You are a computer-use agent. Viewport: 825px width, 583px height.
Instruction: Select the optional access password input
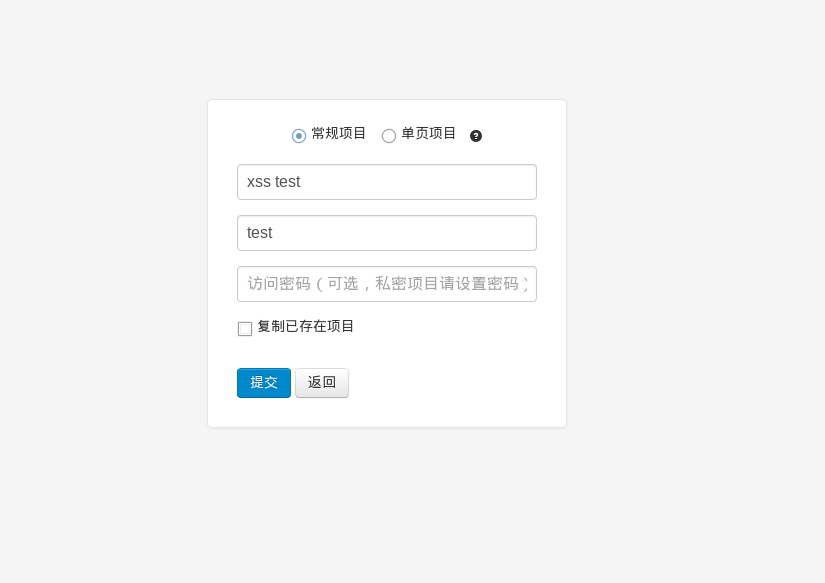[386, 284]
